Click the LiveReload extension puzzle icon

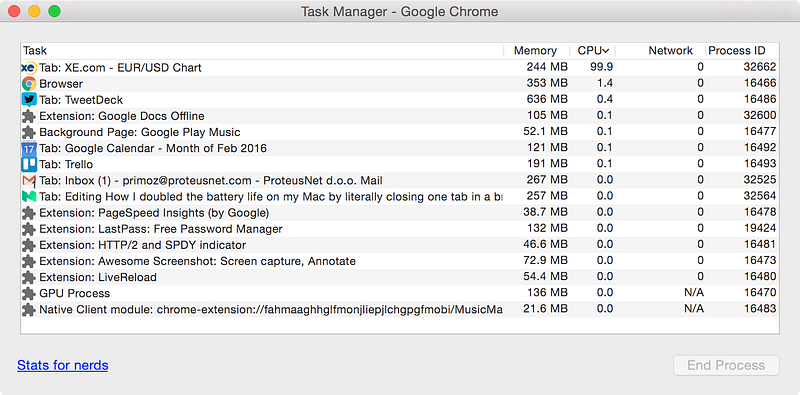[x=29, y=278]
